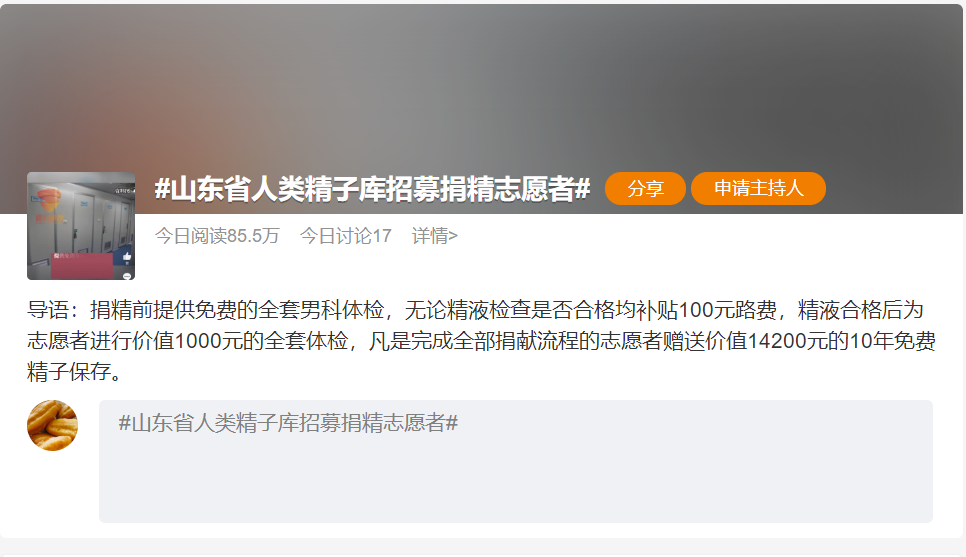Open 今日讨论17 discussion count
This screenshot has height=557, width=966.
pos(346,235)
